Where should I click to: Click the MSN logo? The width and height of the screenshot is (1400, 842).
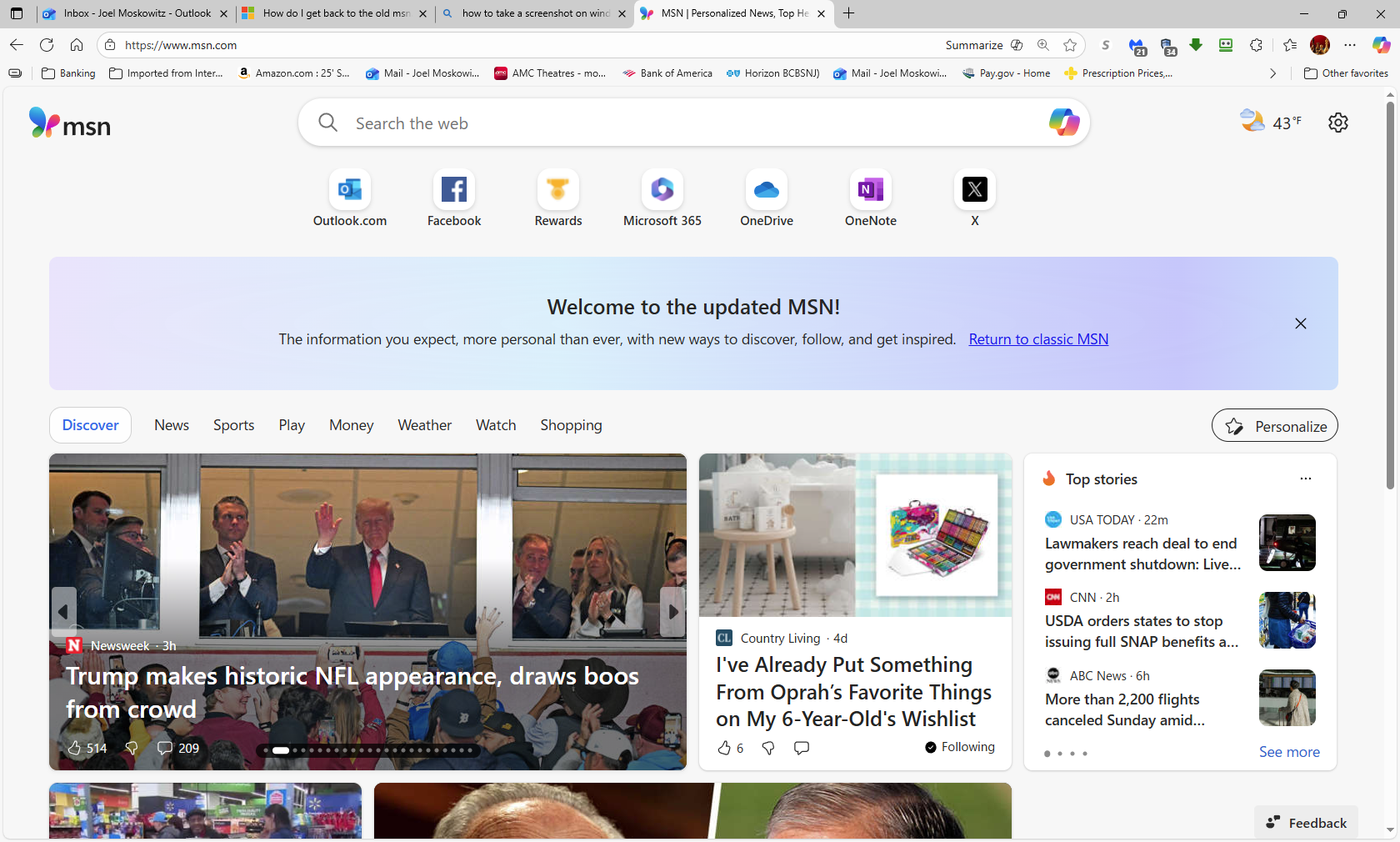pos(70,123)
